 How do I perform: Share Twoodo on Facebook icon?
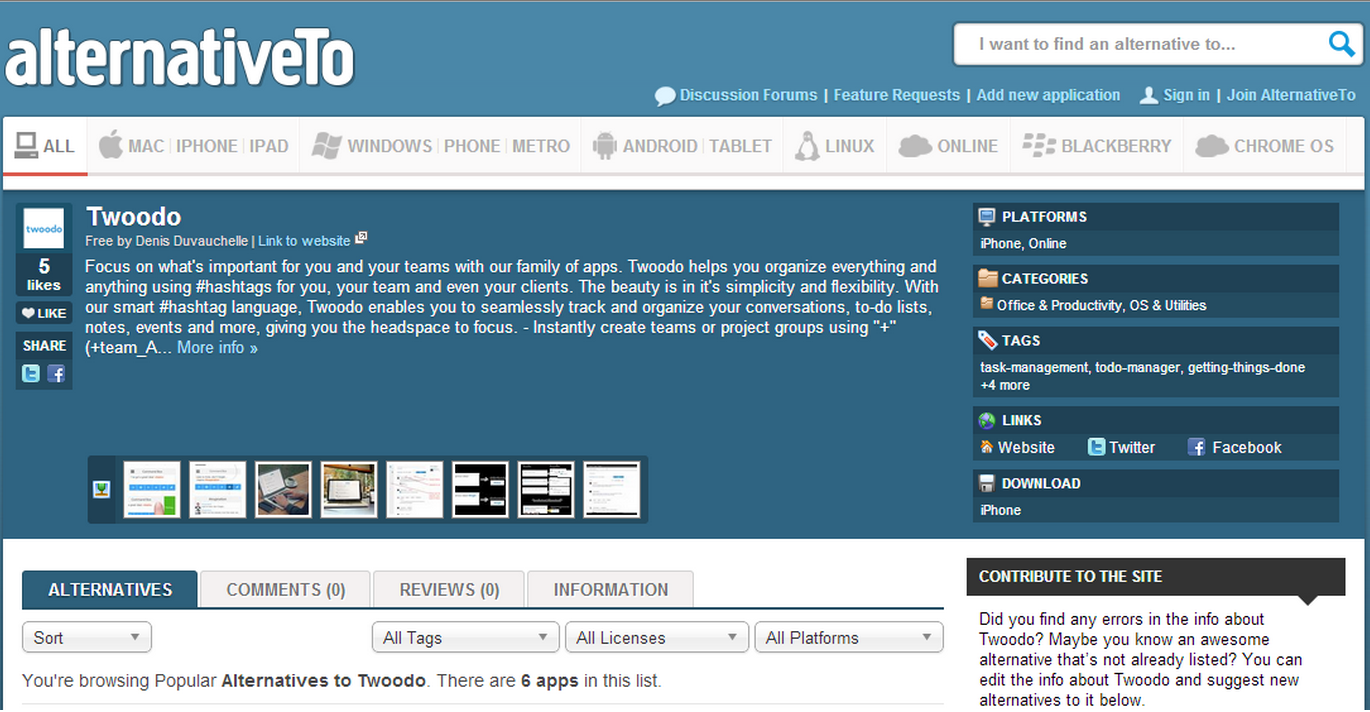point(56,373)
